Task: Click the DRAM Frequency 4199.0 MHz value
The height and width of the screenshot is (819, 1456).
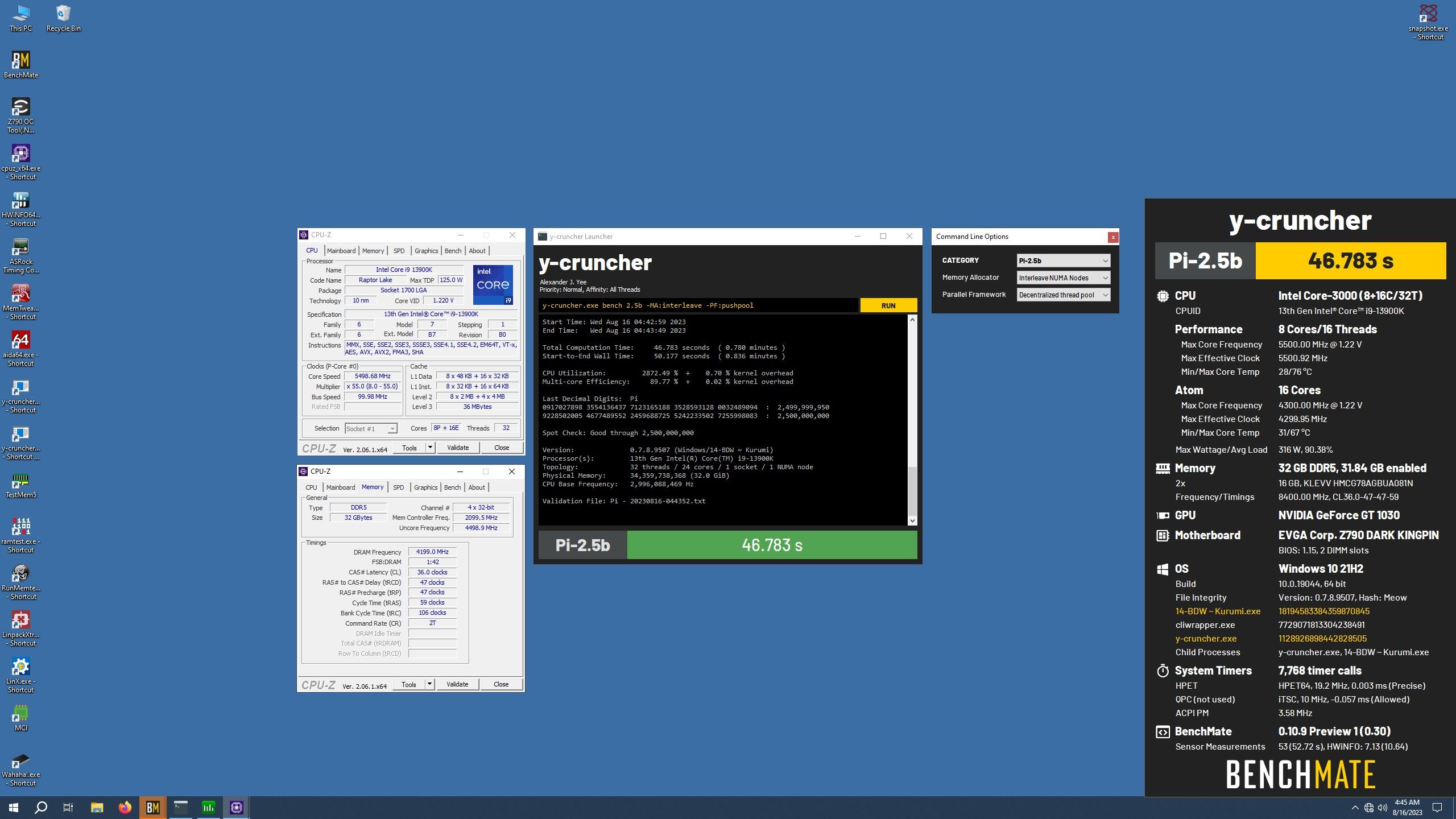Action: [432, 552]
